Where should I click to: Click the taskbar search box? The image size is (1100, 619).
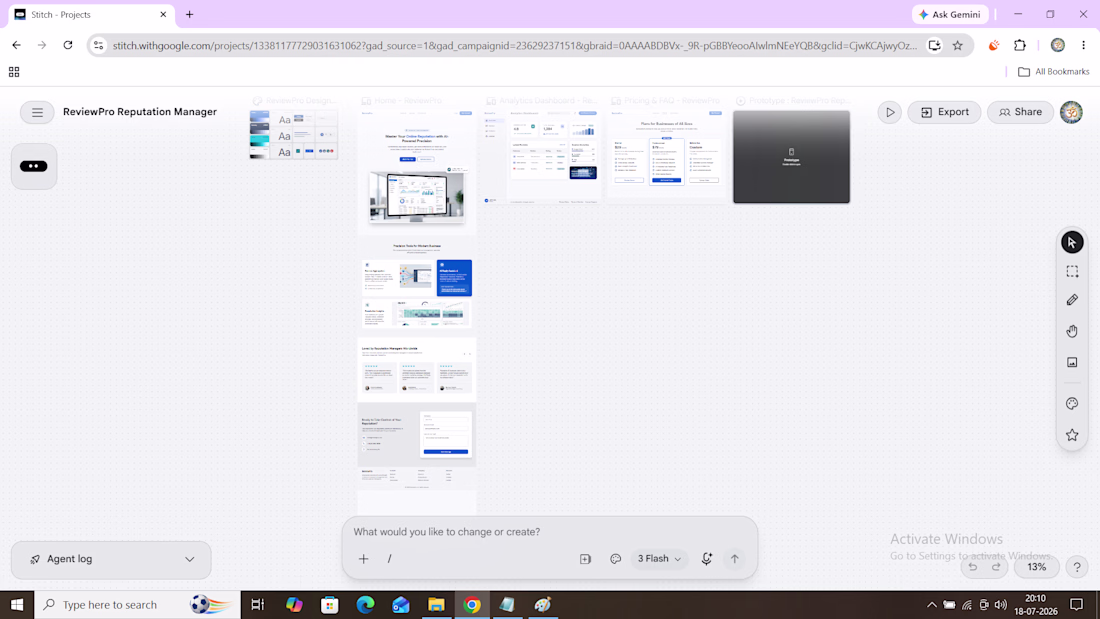(x=138, y=604)
